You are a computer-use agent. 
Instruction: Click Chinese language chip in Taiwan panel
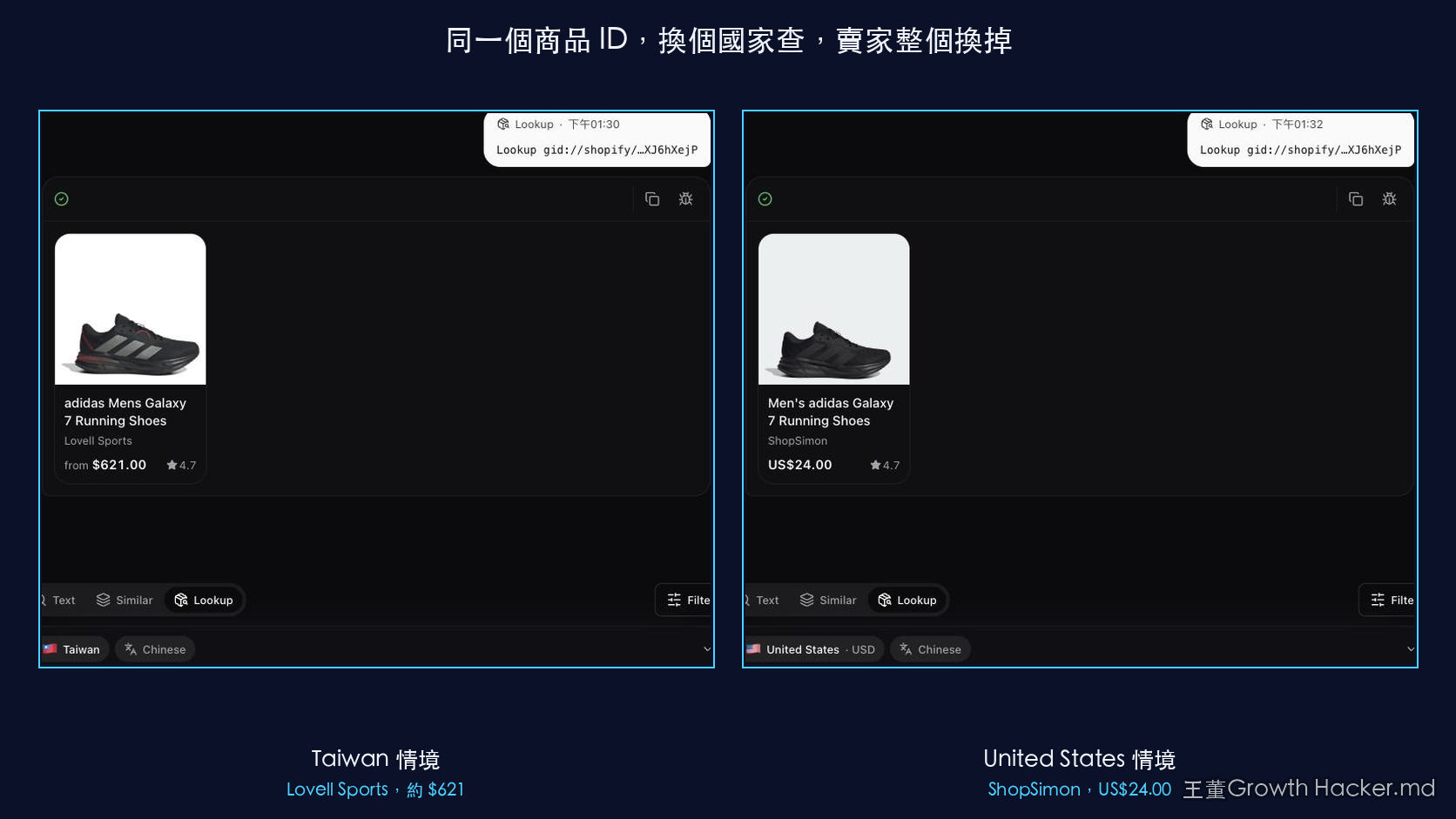(155, 649)
